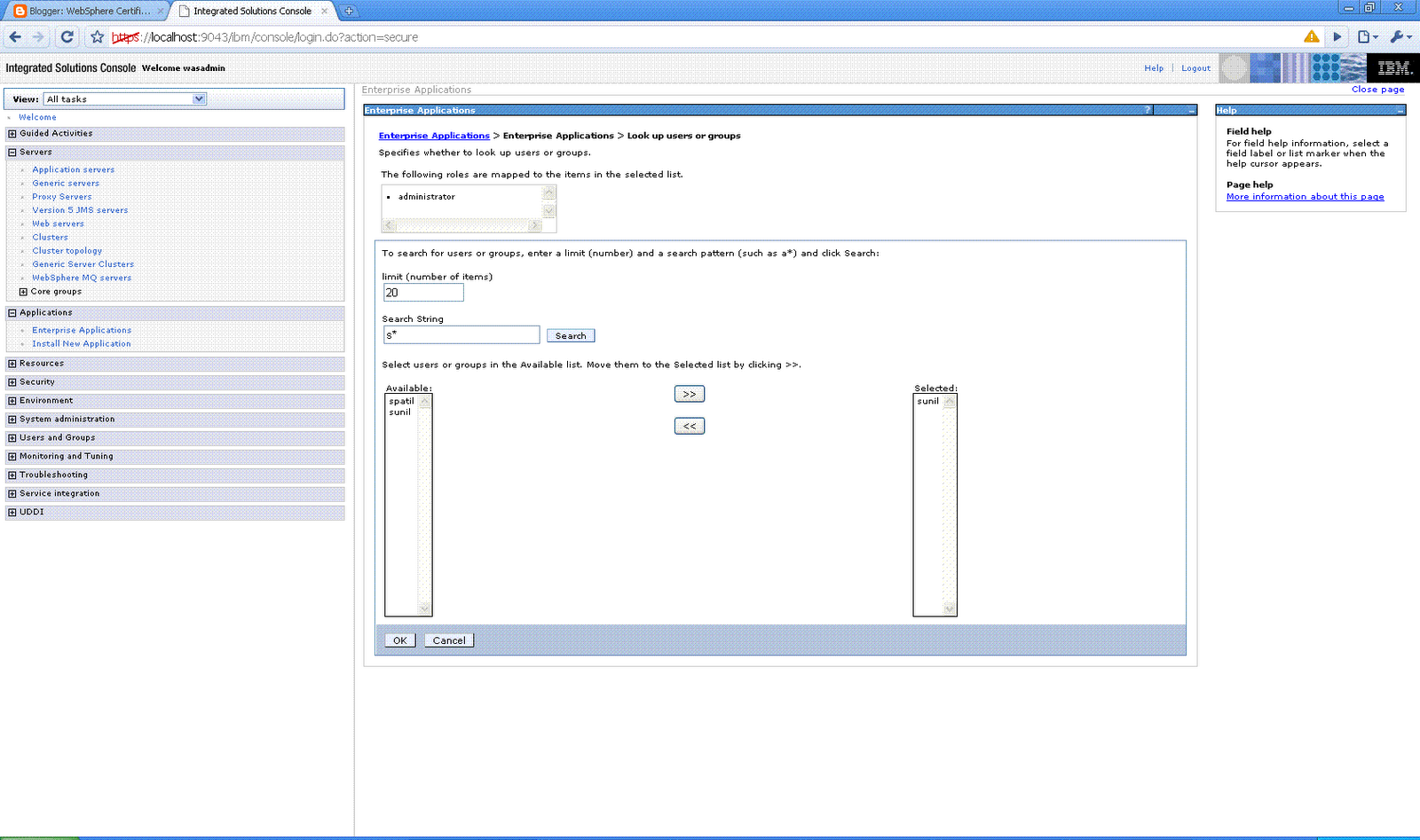Viewport: 1420px width, 840px height.
Task: Click the security warning triangle icon
Action: [x=1312, y=36]
